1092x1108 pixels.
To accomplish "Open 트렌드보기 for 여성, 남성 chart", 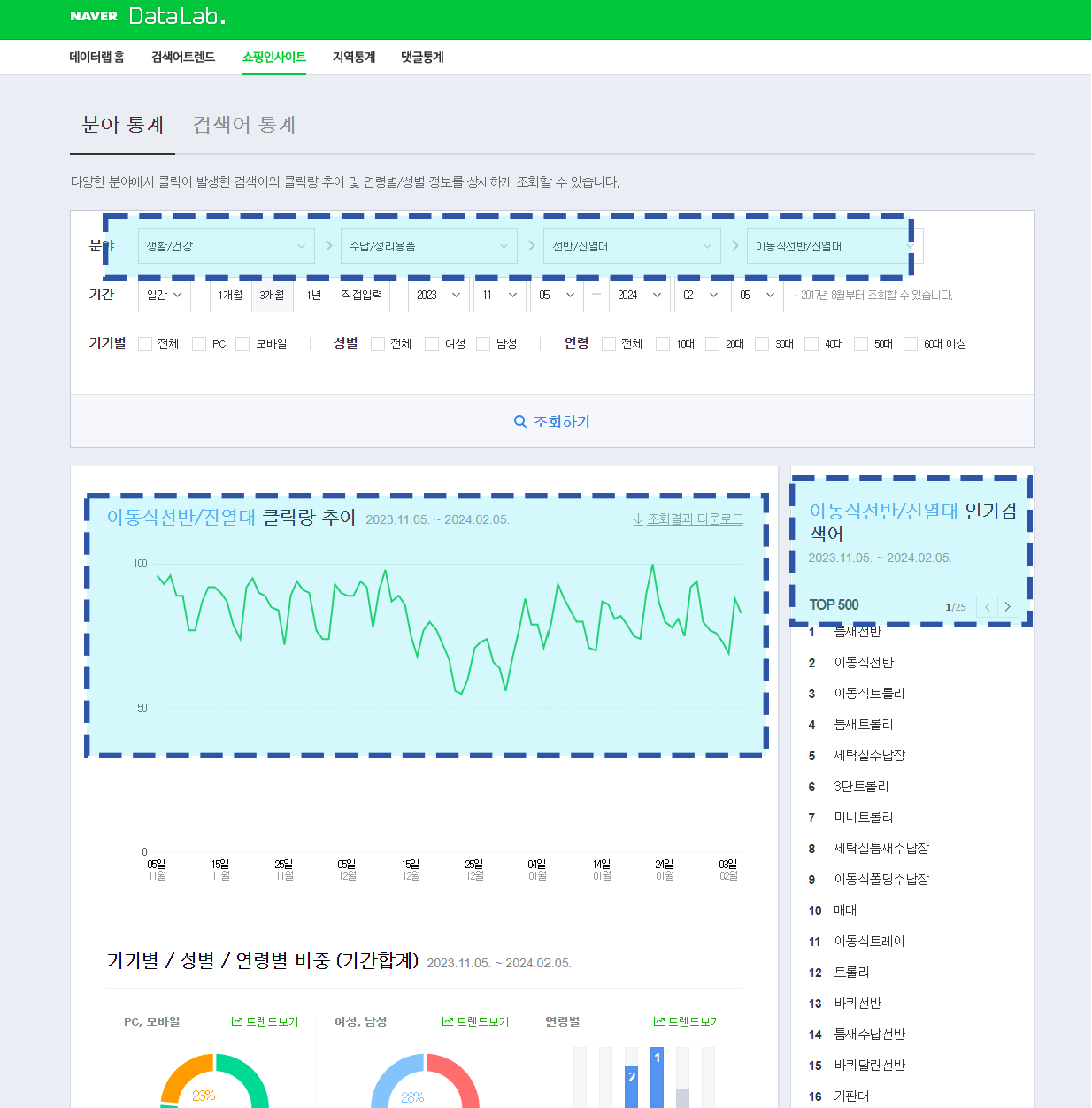I will click(x=475, y=1021).
